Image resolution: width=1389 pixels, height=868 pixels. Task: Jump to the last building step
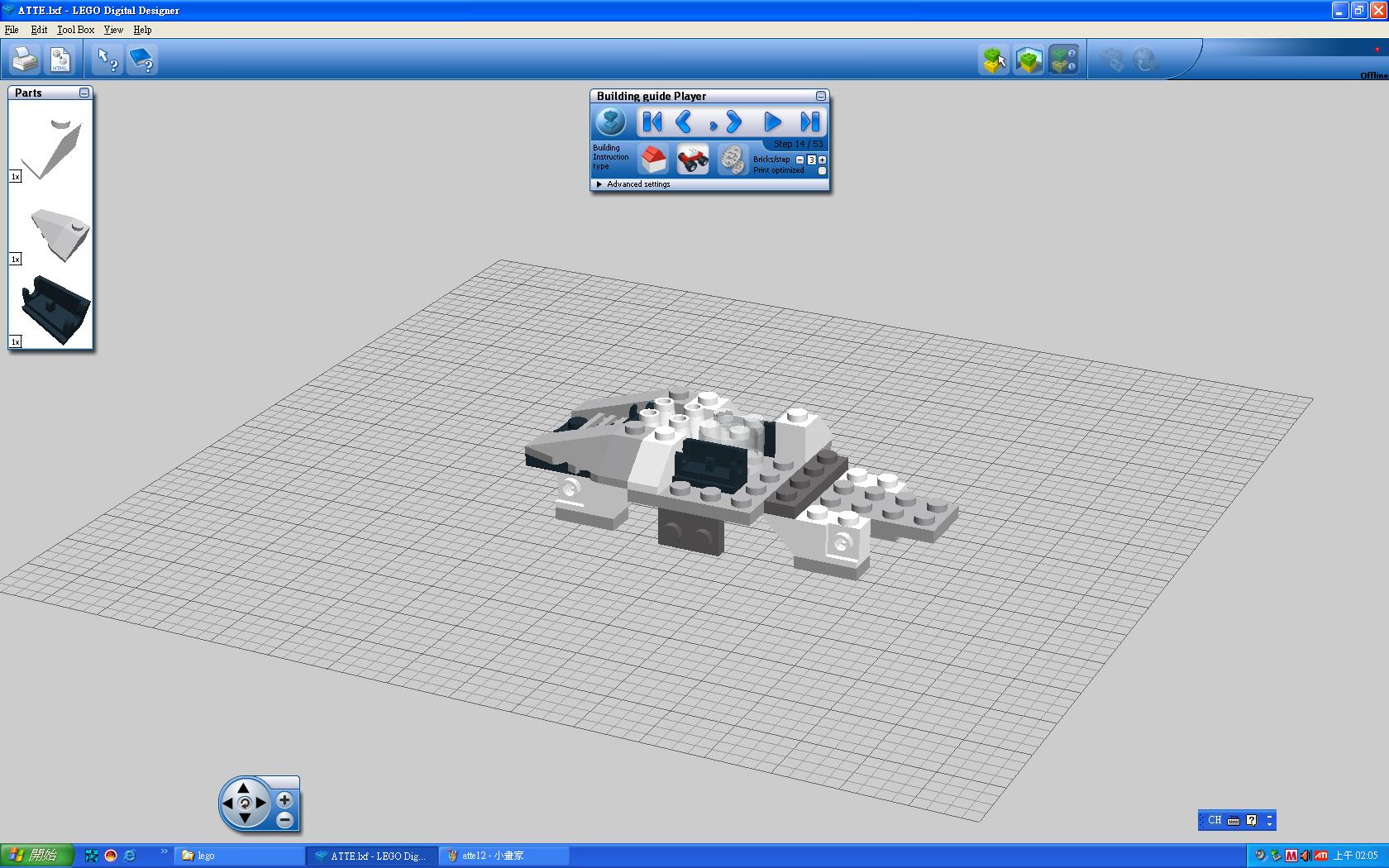point(810,122)
